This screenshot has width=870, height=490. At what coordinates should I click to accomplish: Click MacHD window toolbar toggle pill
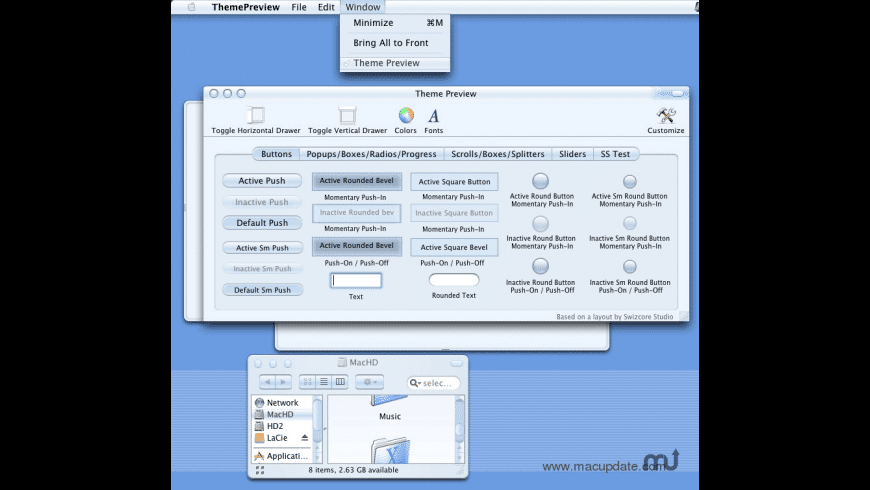tap(457, 363)
